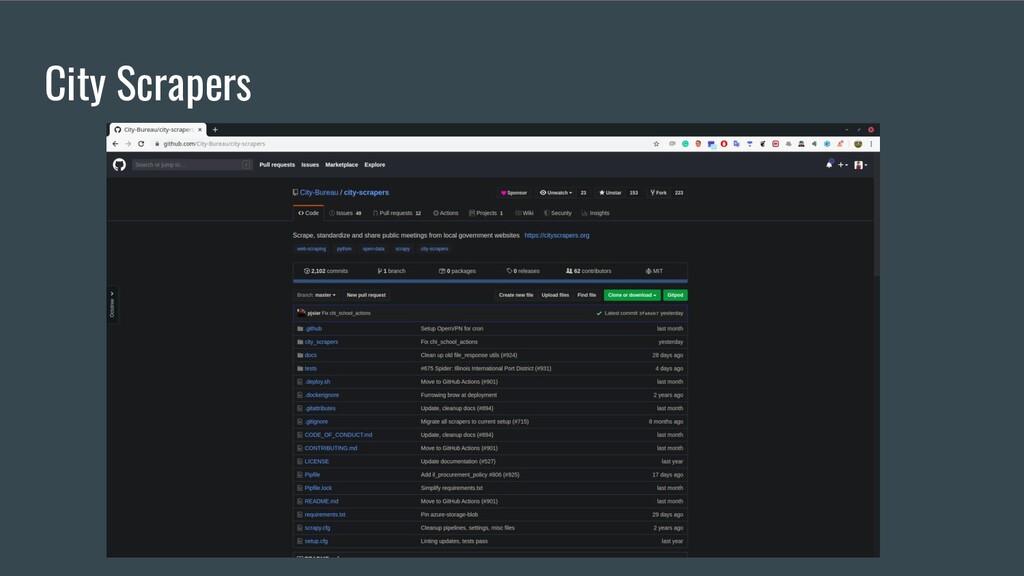The height and width of the screenshot is (576, 1024).
Task: Select the web-scraping topic tag
Action: [311, 249]
